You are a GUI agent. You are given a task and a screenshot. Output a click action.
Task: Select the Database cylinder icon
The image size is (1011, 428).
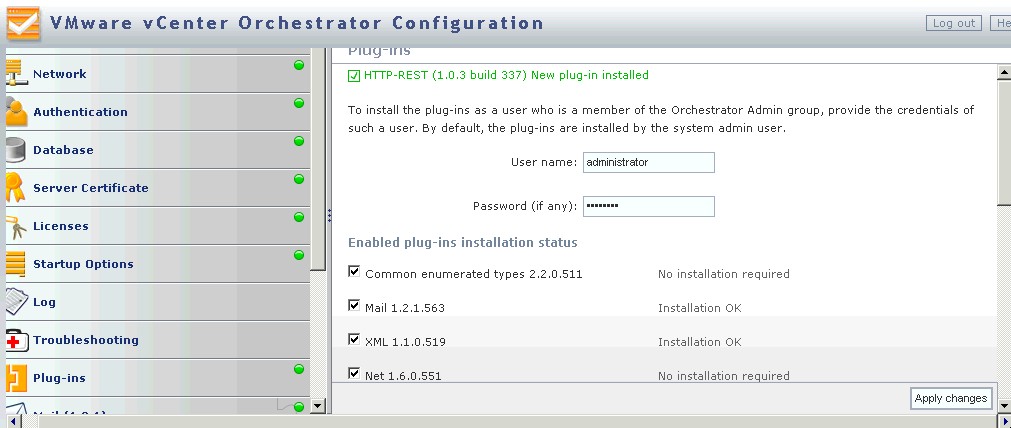16,150
